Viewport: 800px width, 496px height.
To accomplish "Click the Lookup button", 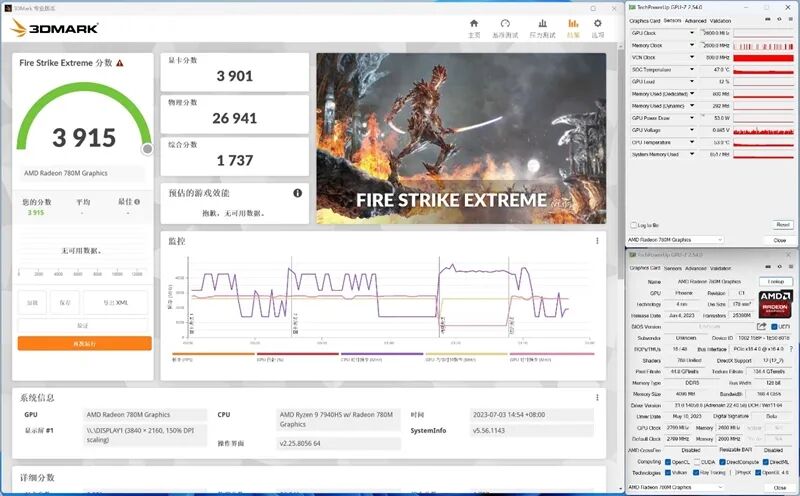I will [x=776, y=282].
